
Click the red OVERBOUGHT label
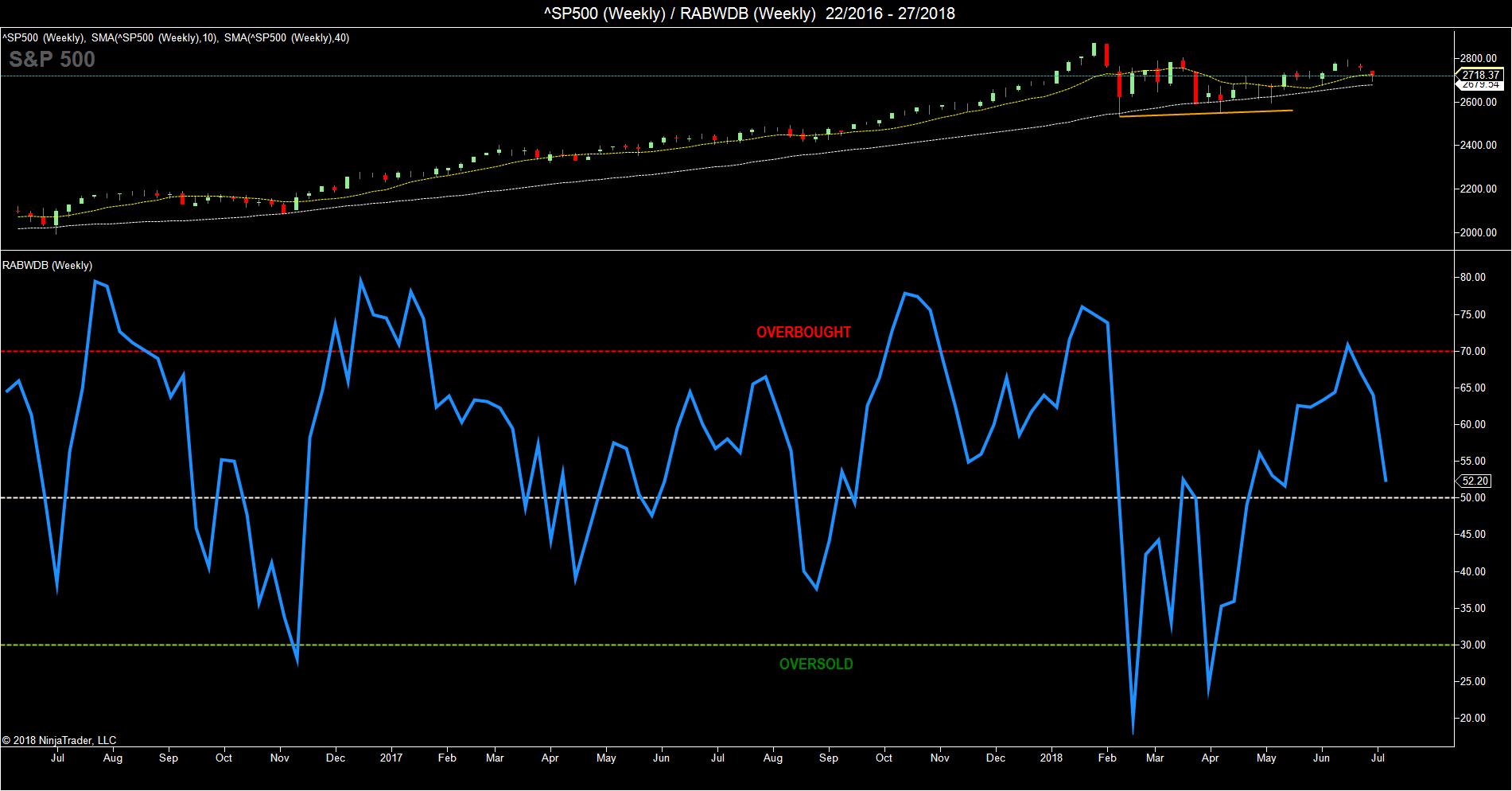coord(803,332)
